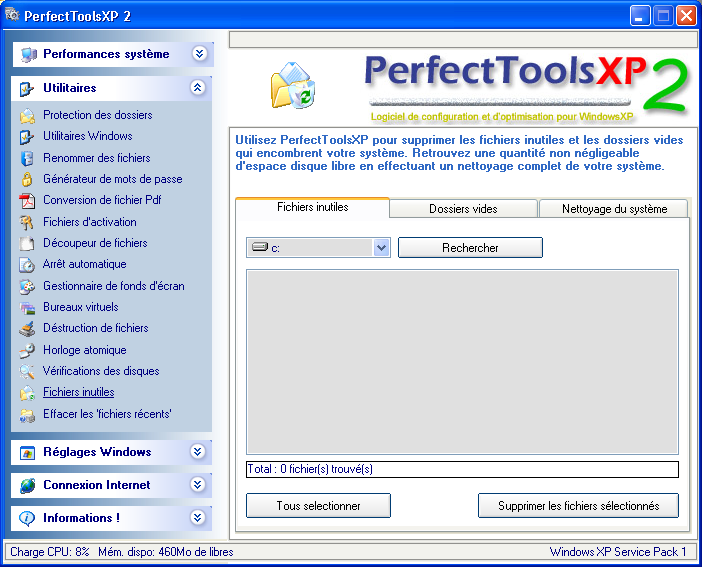Viewport: 702px width, 567px height.
Task: Click the Connexion Internet header label
Action: 97,485
